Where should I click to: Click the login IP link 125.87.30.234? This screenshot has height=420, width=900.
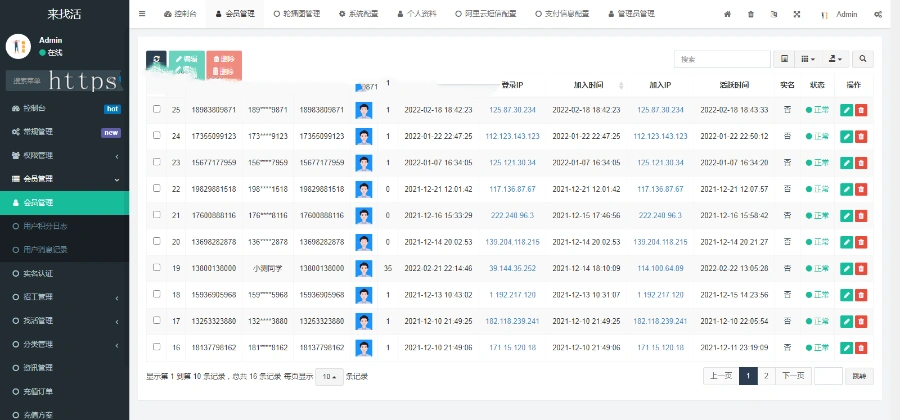(x=512, y=110)
